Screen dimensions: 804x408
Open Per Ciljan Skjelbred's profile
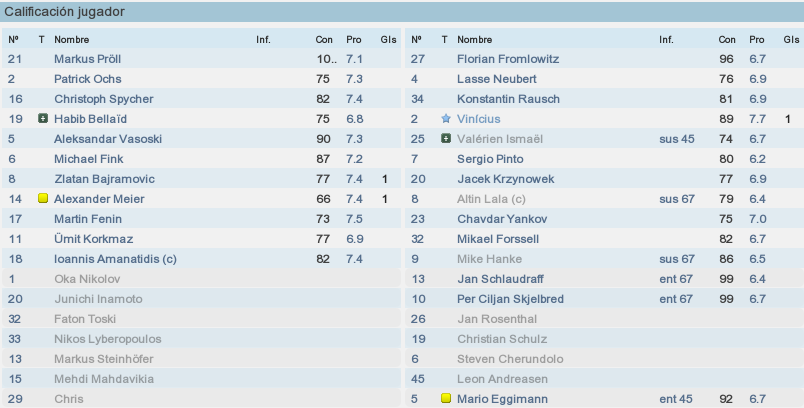[510, 299]
